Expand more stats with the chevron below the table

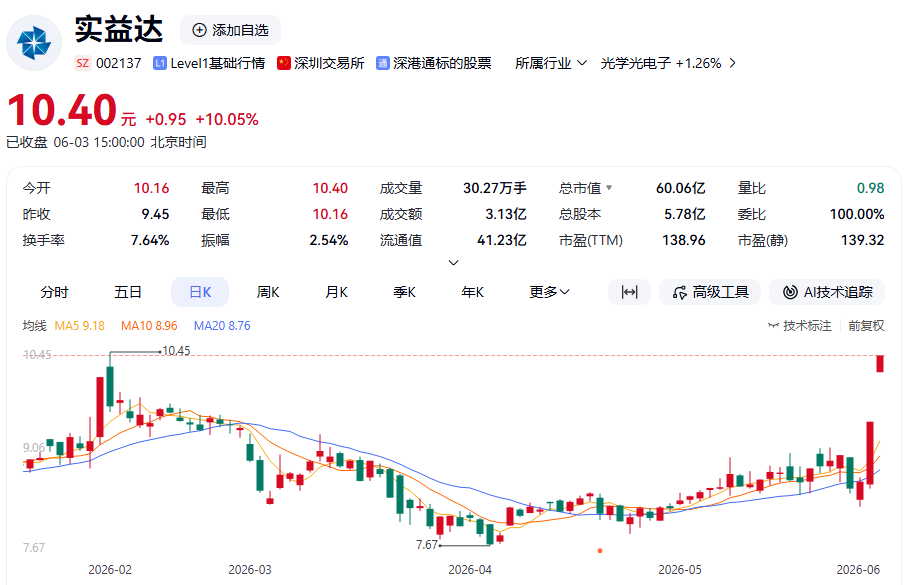click(454, 263)
